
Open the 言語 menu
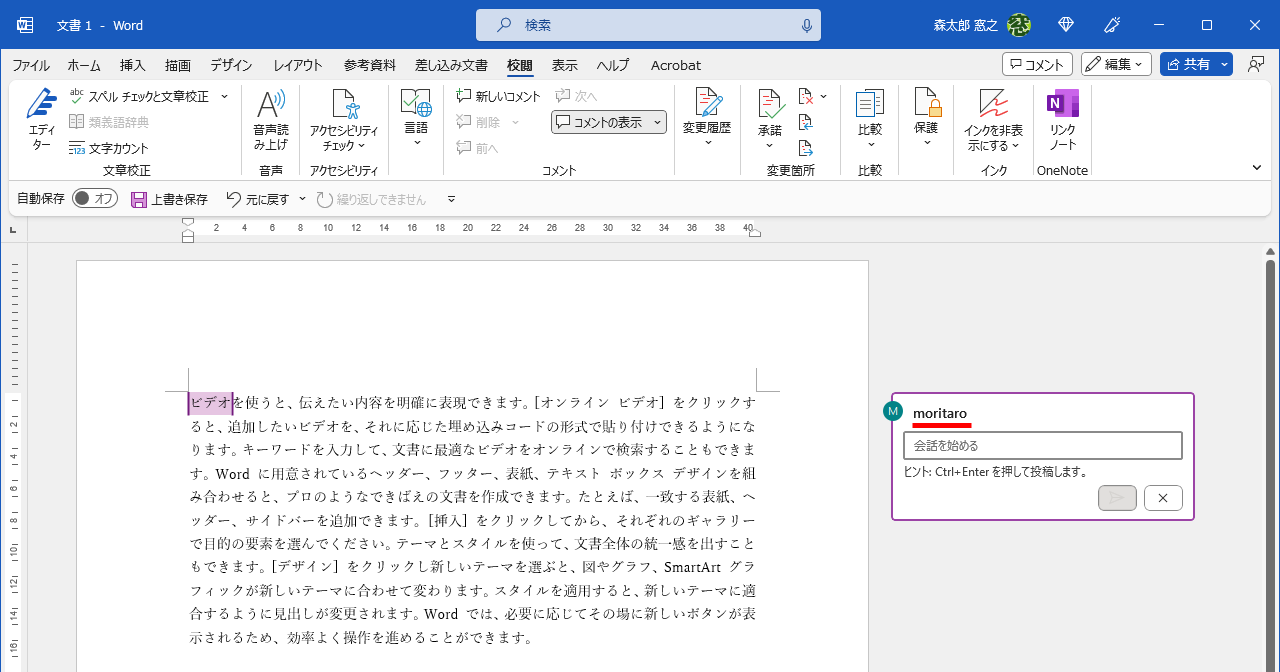point(416,120)
